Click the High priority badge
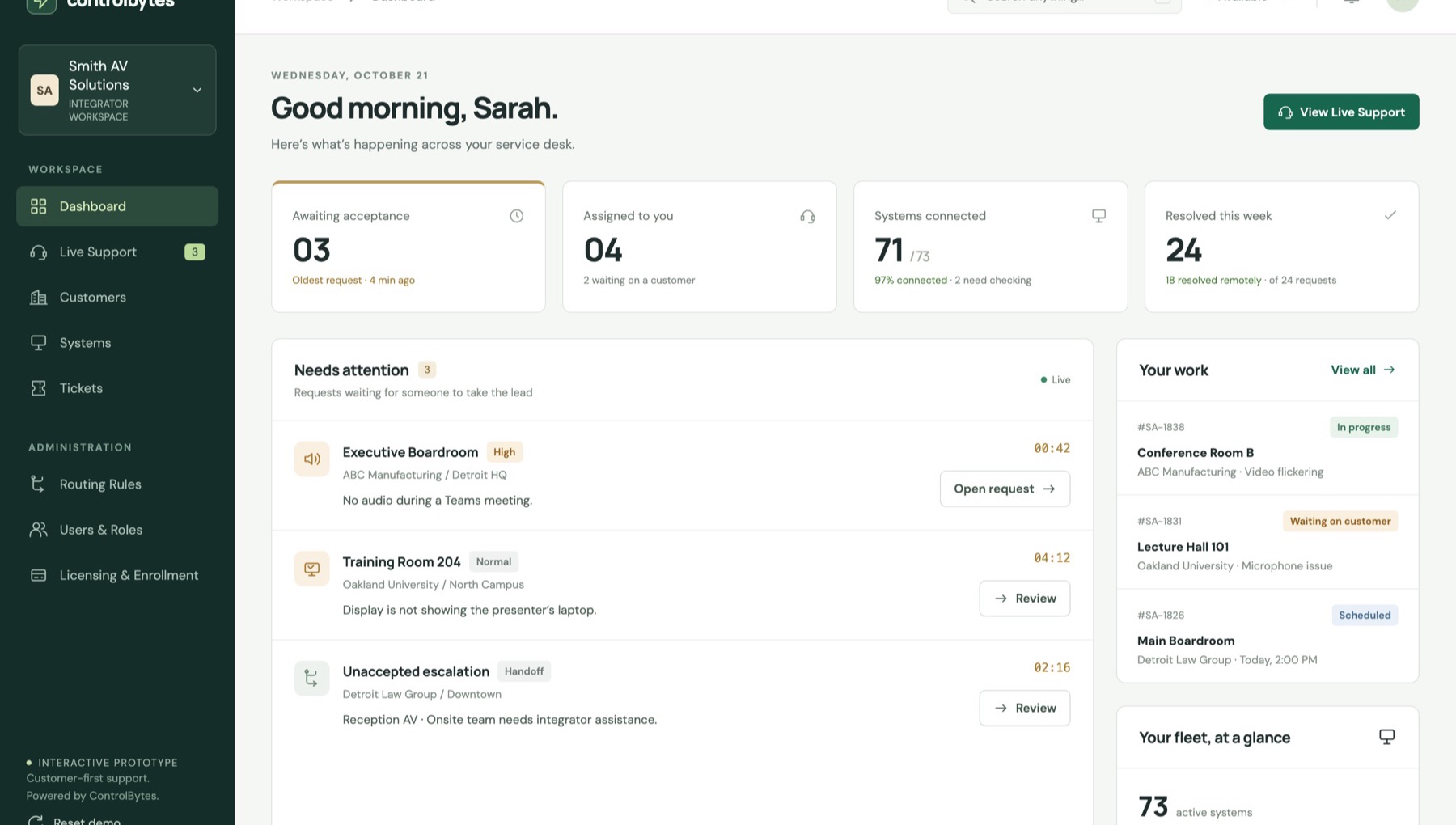The height and width of the screenshot is (825, 1456). coord(504,452)
